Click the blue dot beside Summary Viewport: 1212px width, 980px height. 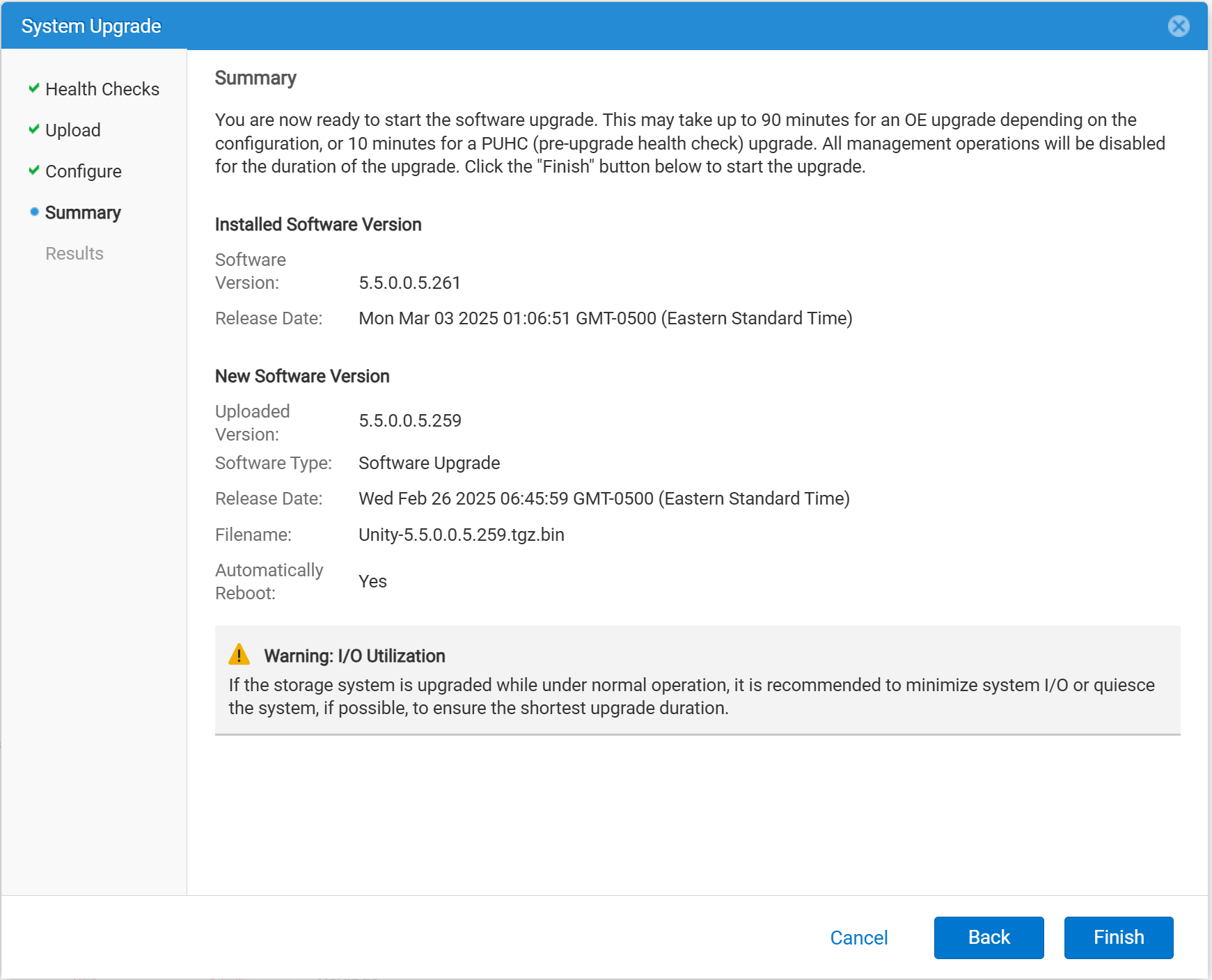point(33,212)
